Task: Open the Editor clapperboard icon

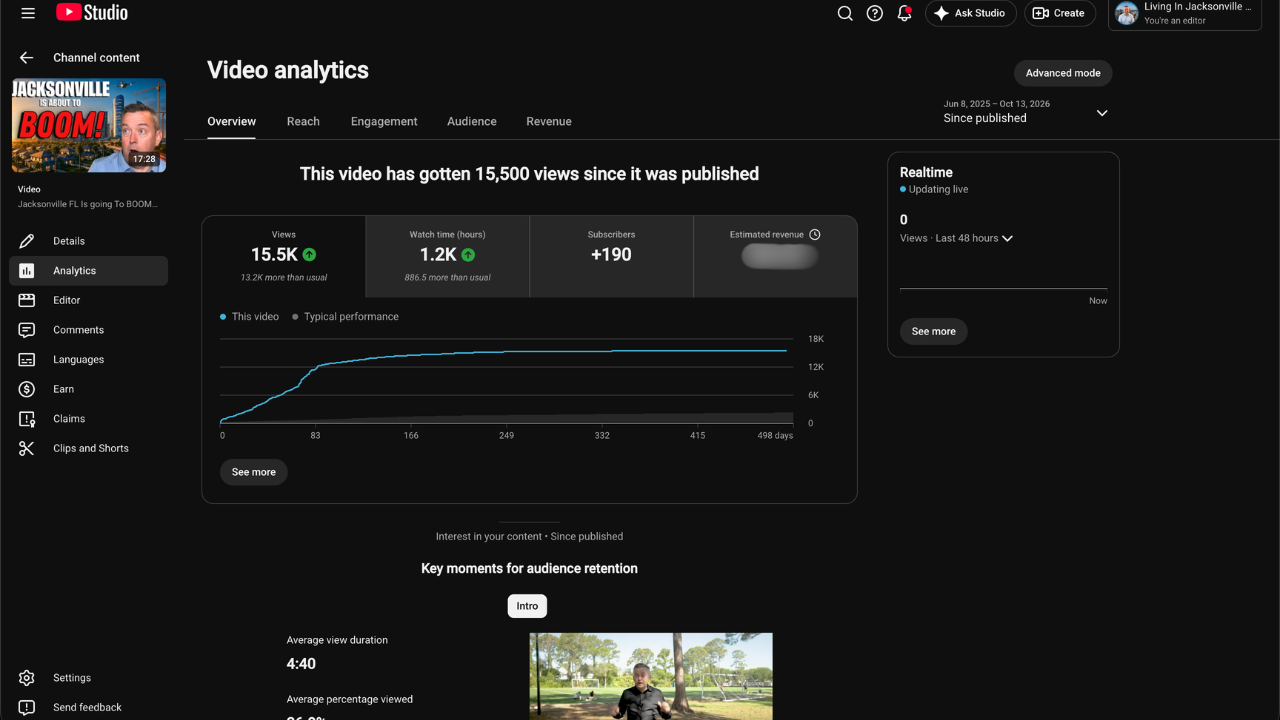Action: (27, 300)
